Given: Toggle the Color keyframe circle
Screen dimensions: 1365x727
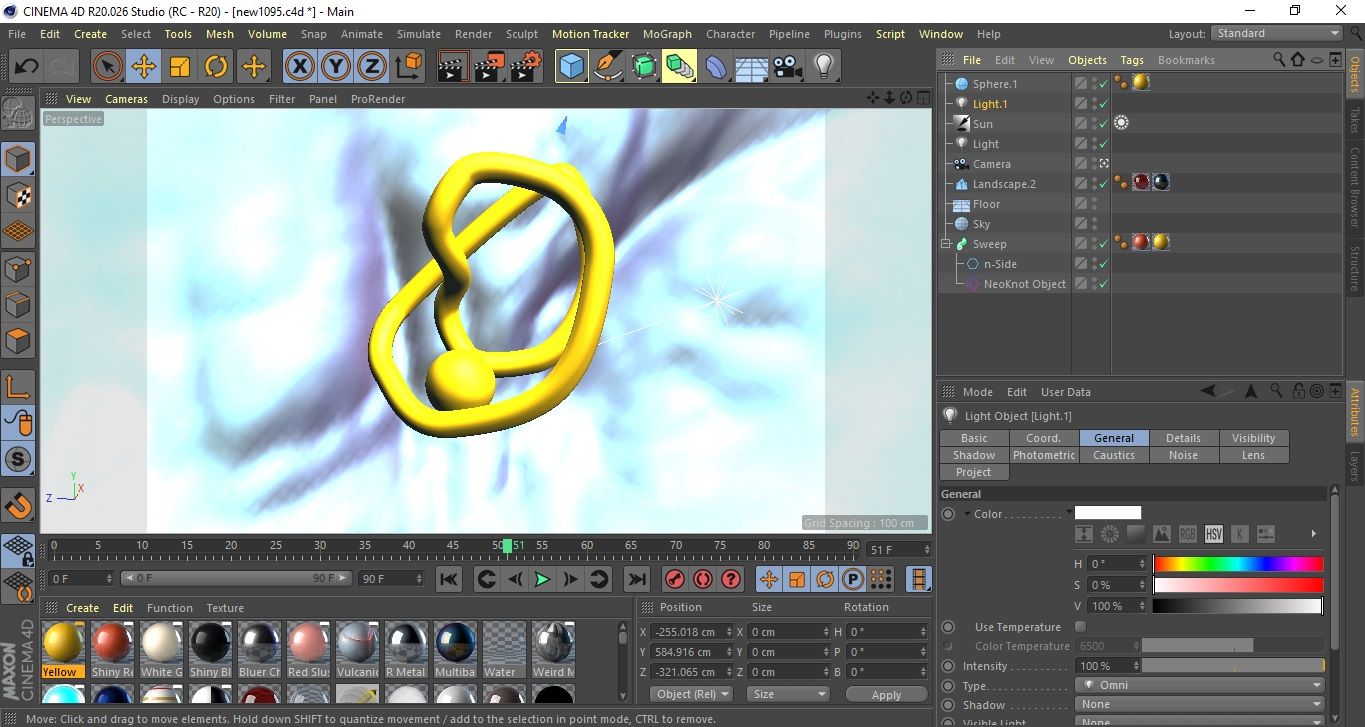Looking at the screenshot, I should [x=948, y=514].
